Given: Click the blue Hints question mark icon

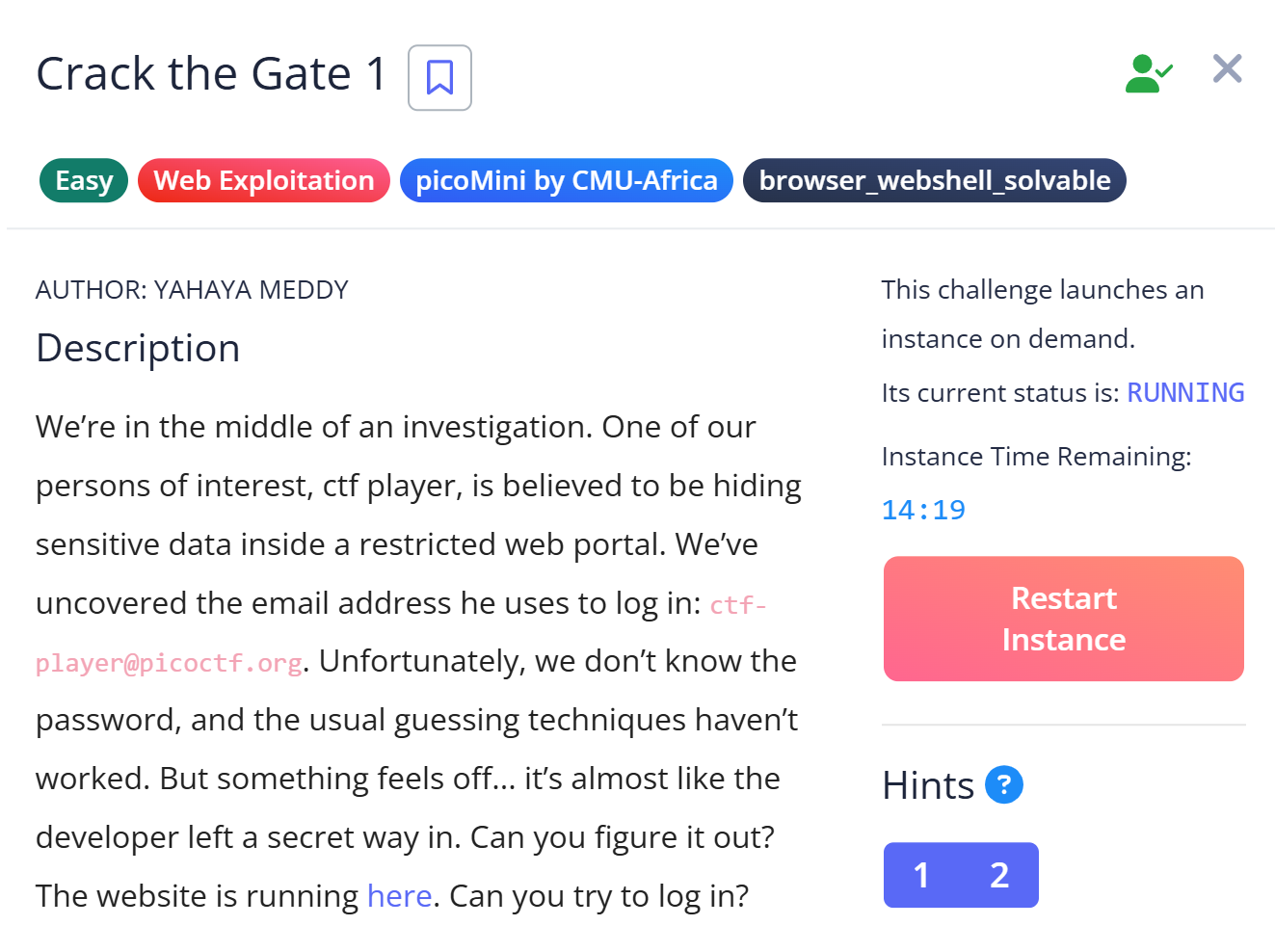Looking at the screenshot, I should coord(1003,784).
